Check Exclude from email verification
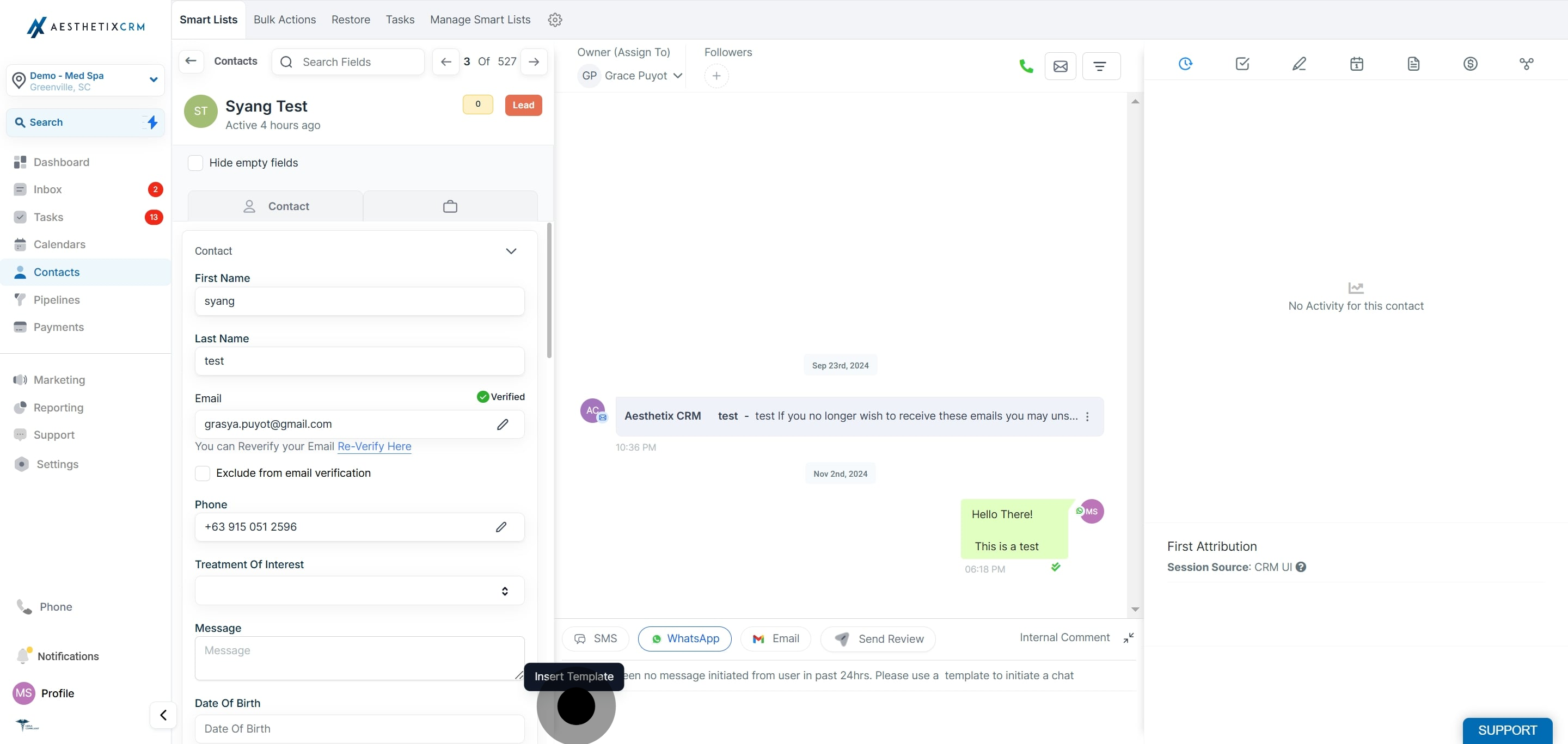The image size is (1568, 744). 203,472
